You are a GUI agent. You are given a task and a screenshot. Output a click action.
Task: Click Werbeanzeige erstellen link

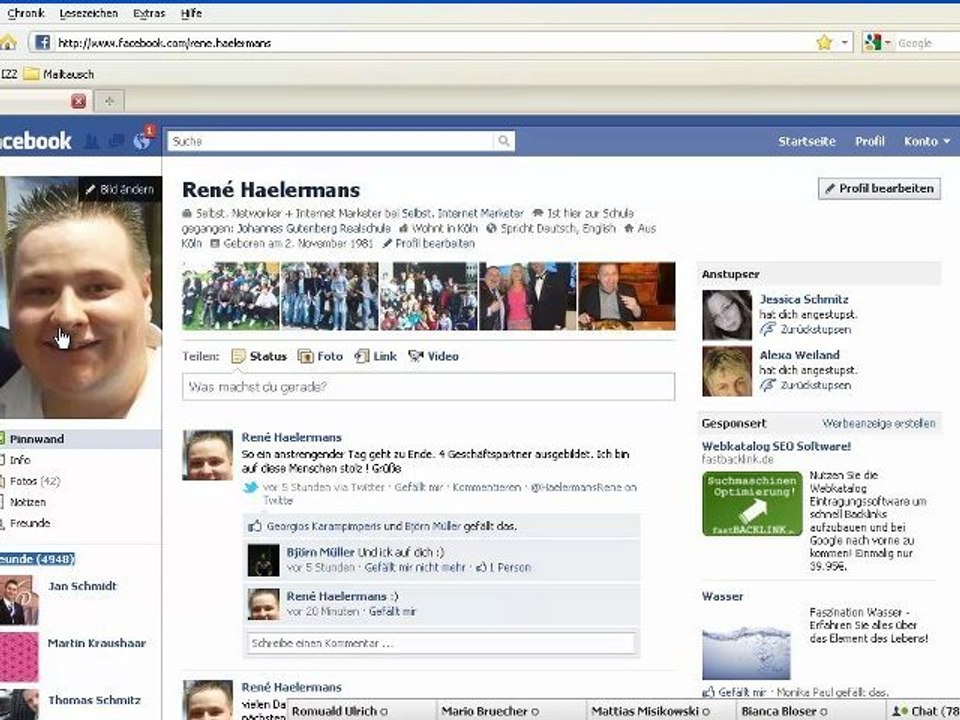pos(879,424)
